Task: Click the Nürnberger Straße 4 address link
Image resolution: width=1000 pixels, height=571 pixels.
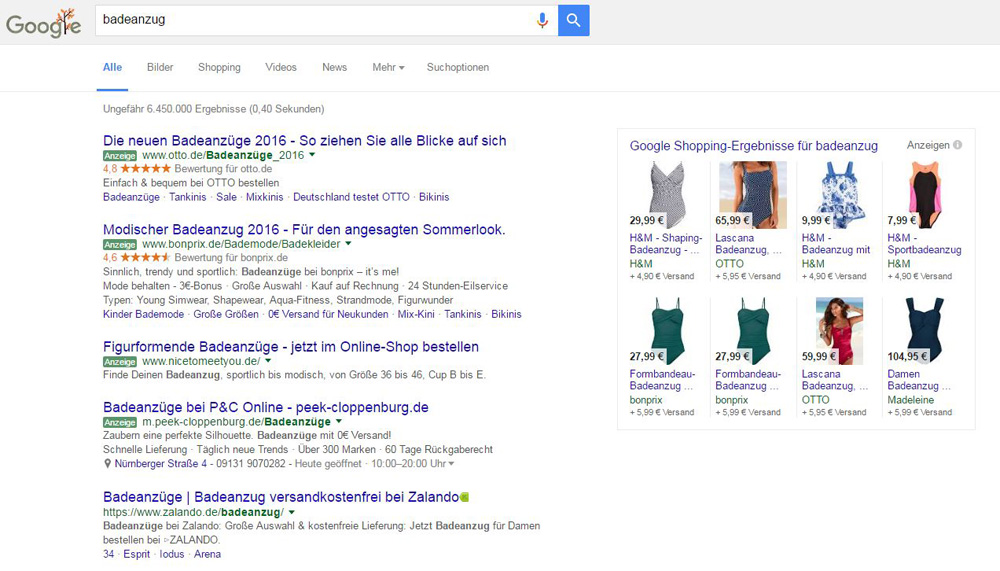Action: 161,464
